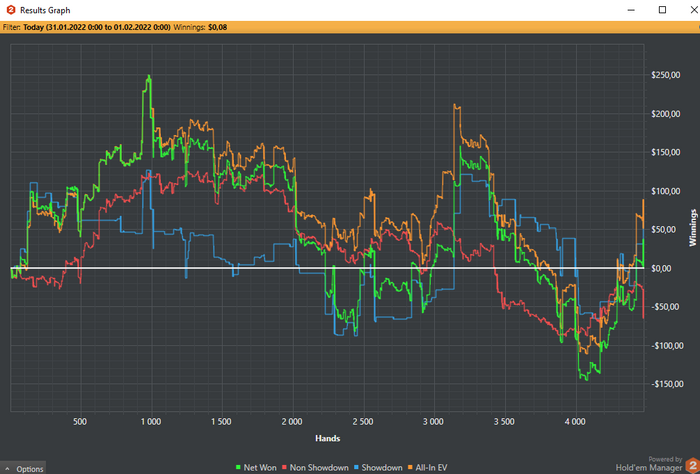Expand the Options panel

click(x=24, y=469)
